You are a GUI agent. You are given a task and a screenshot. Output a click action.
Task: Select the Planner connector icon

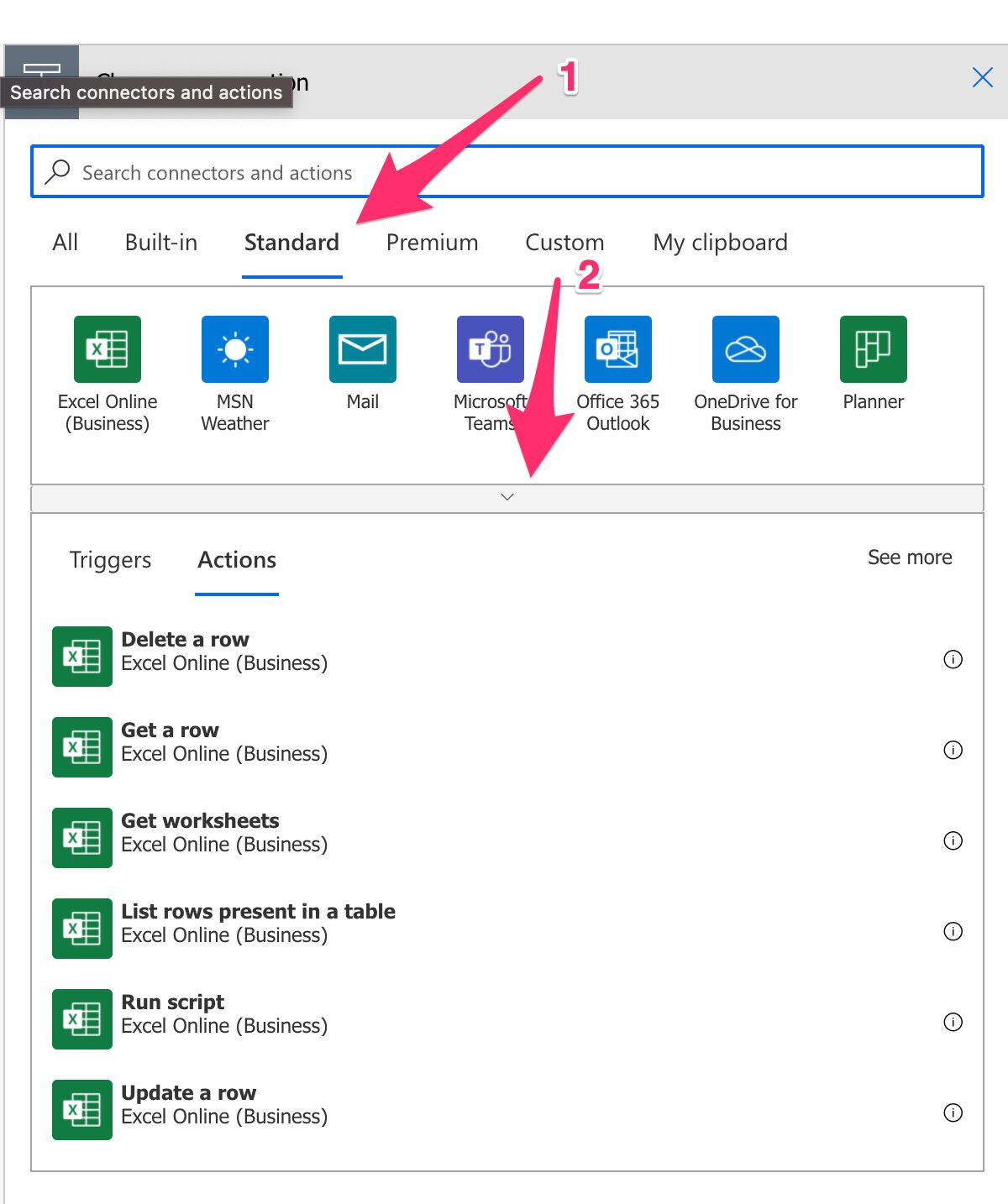click(873, 348)
